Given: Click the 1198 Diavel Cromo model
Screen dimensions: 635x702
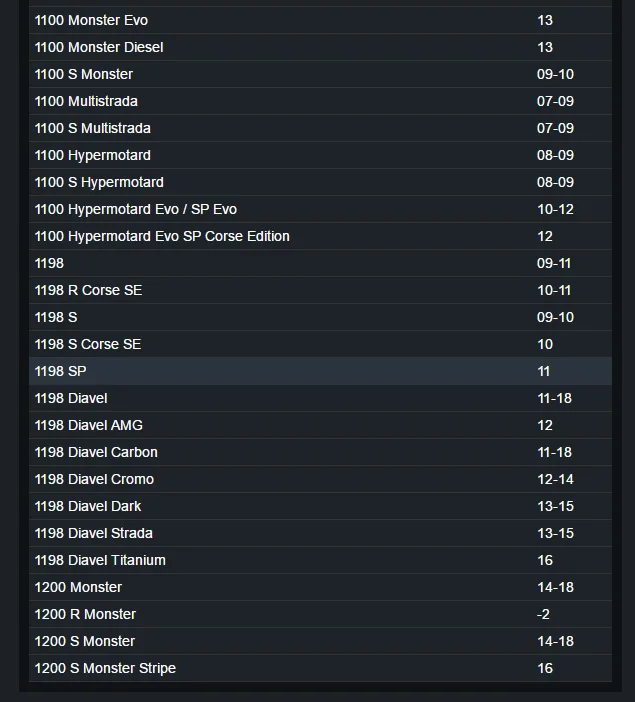Looking at the screenshot, I should (x=94, y=479).
